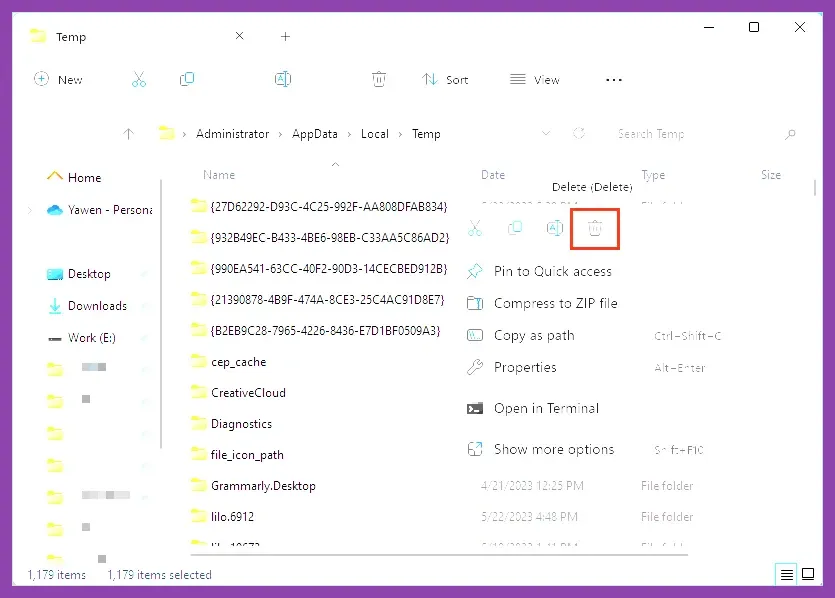The height and width of the screenshot is (598, 835).
Task: Click the horizontal scrollbar under file list
Action: (x=439, y=555)
